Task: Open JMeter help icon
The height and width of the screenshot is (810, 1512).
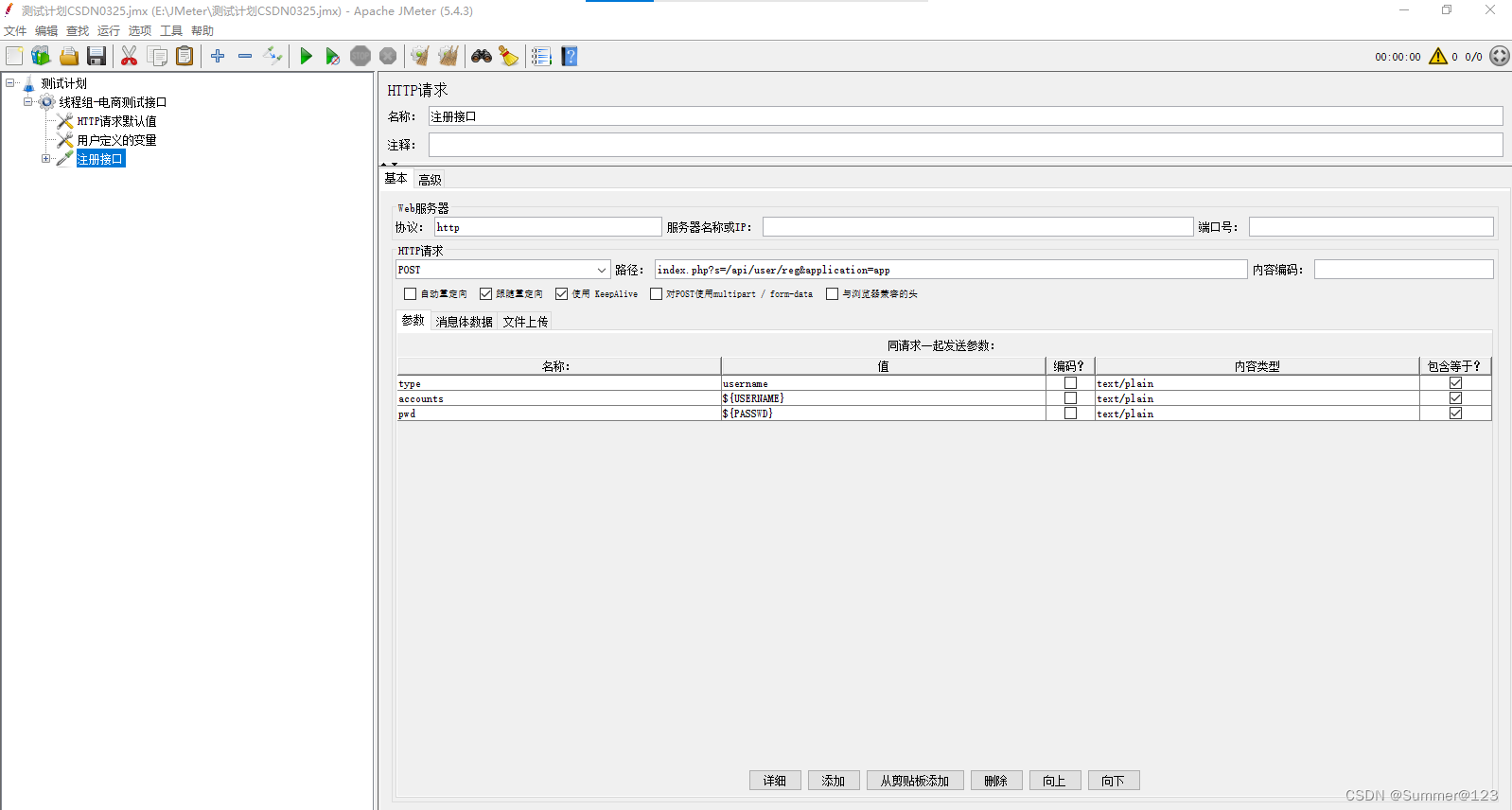Action: pyautogui.click(x=570, y=57)
